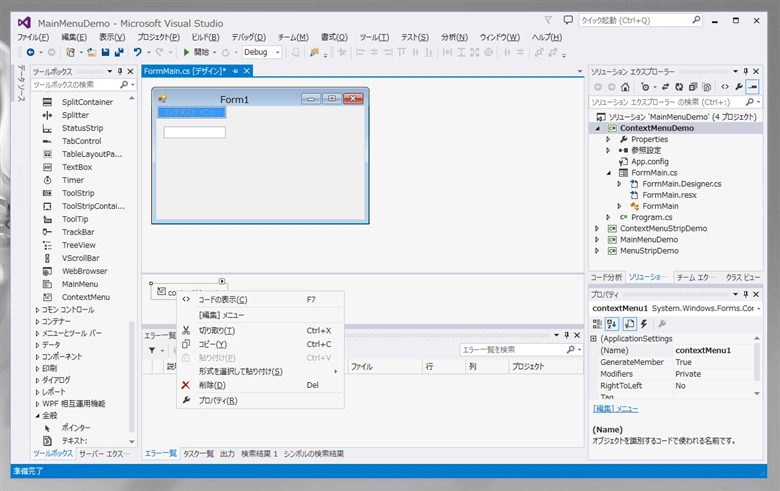Expand the Properties node in Solution Explorer
Viewport: 780px width, 491px height.
click(608, 139)
